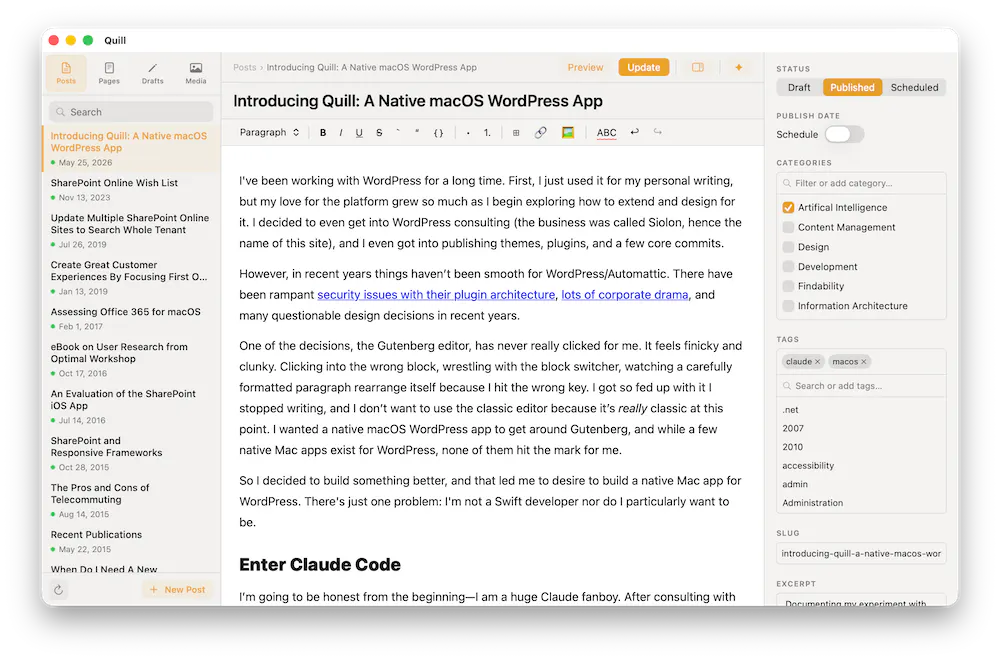Screen dimensions: 1000x661
Task: Underline text using the toolbar U icon
Action: click(359, 133)
